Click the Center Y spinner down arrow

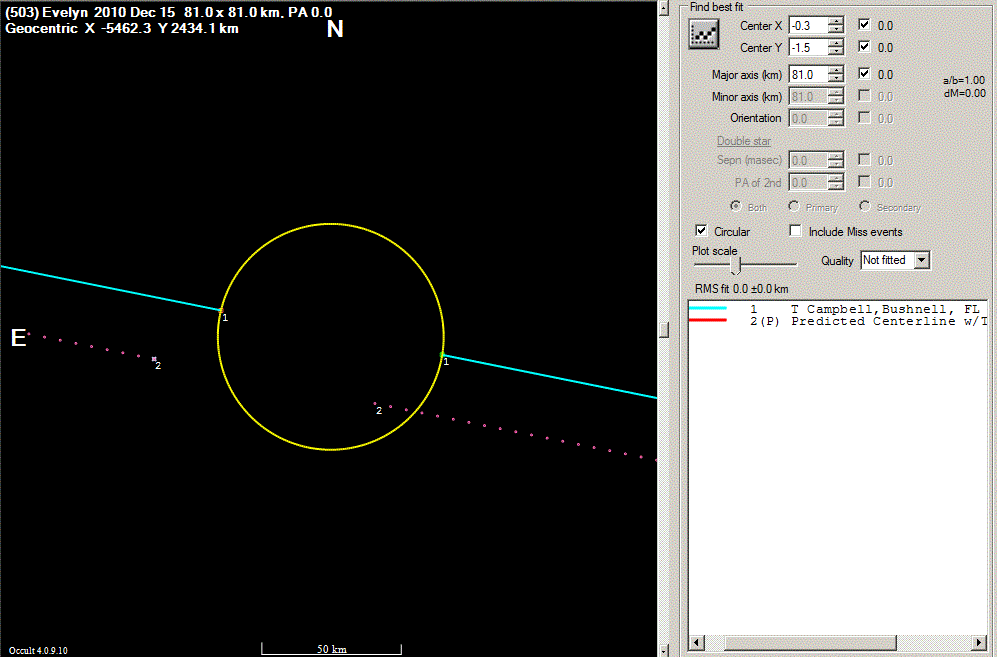pos(835,52)
